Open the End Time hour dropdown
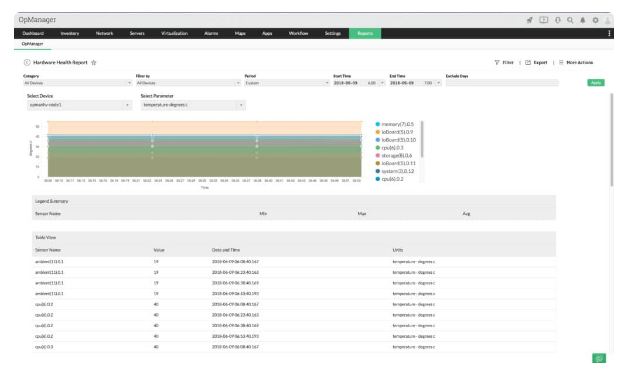This screenshot has width=637, height=376. click(x=432, y=83)
